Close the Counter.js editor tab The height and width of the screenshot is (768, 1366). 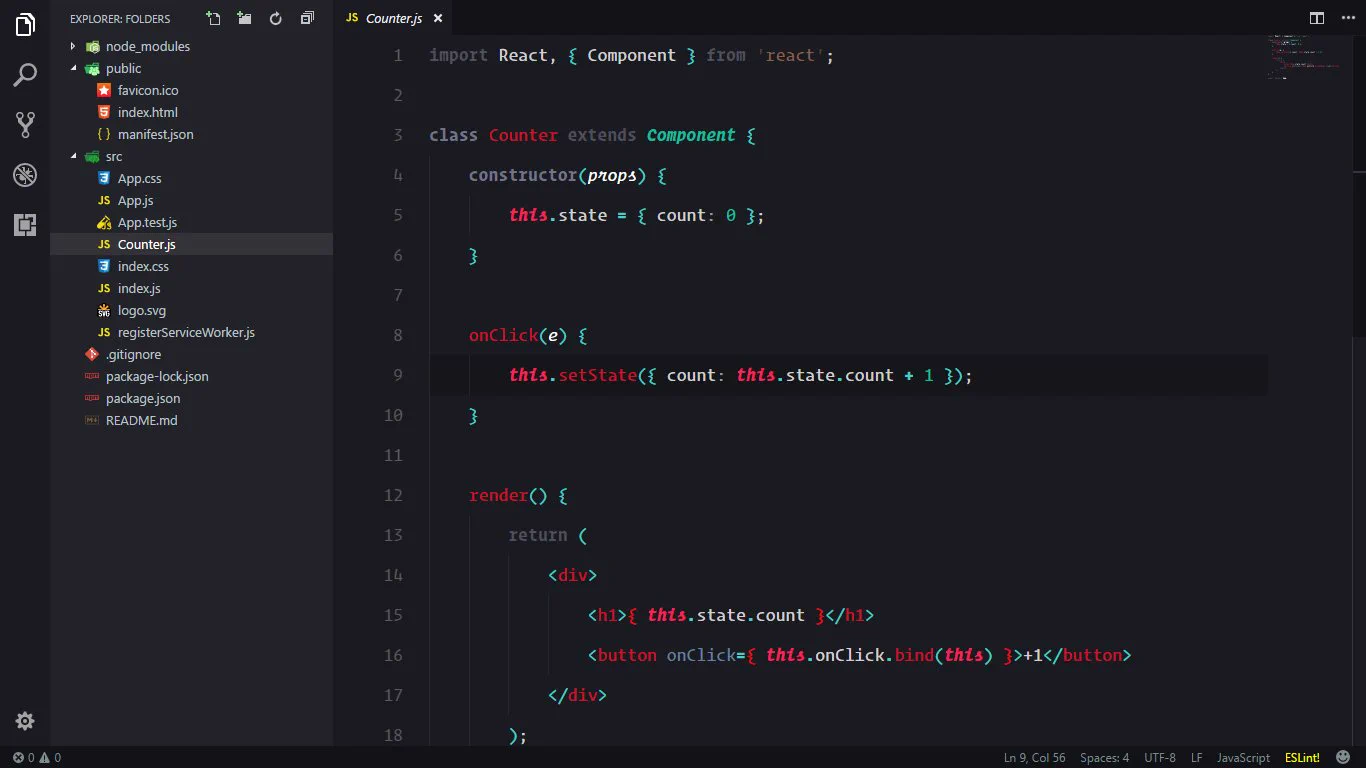pos(438,18)
